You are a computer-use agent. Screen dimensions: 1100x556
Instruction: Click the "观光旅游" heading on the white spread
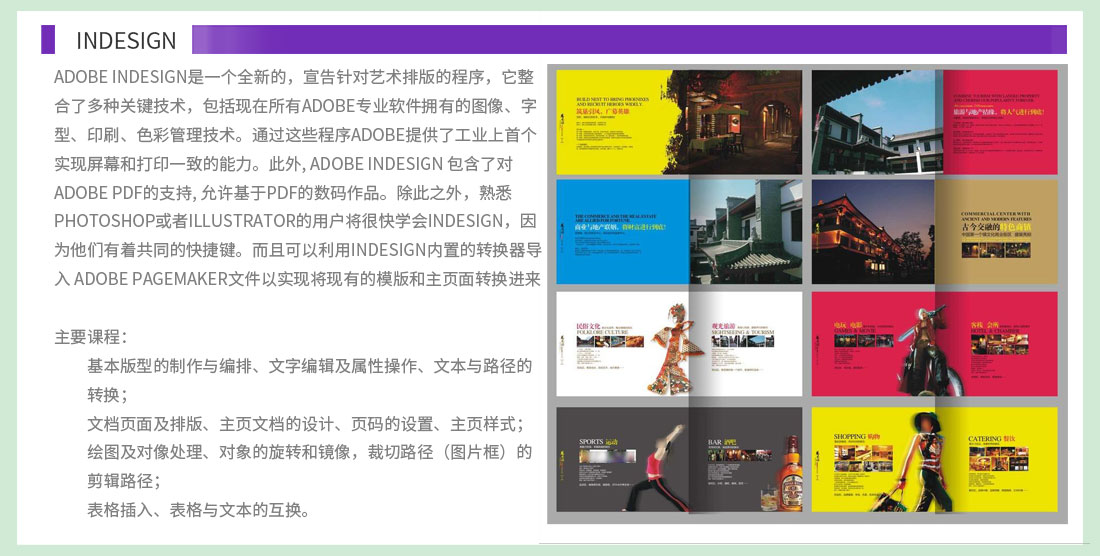pyautogui.click(x=724, y=327)
